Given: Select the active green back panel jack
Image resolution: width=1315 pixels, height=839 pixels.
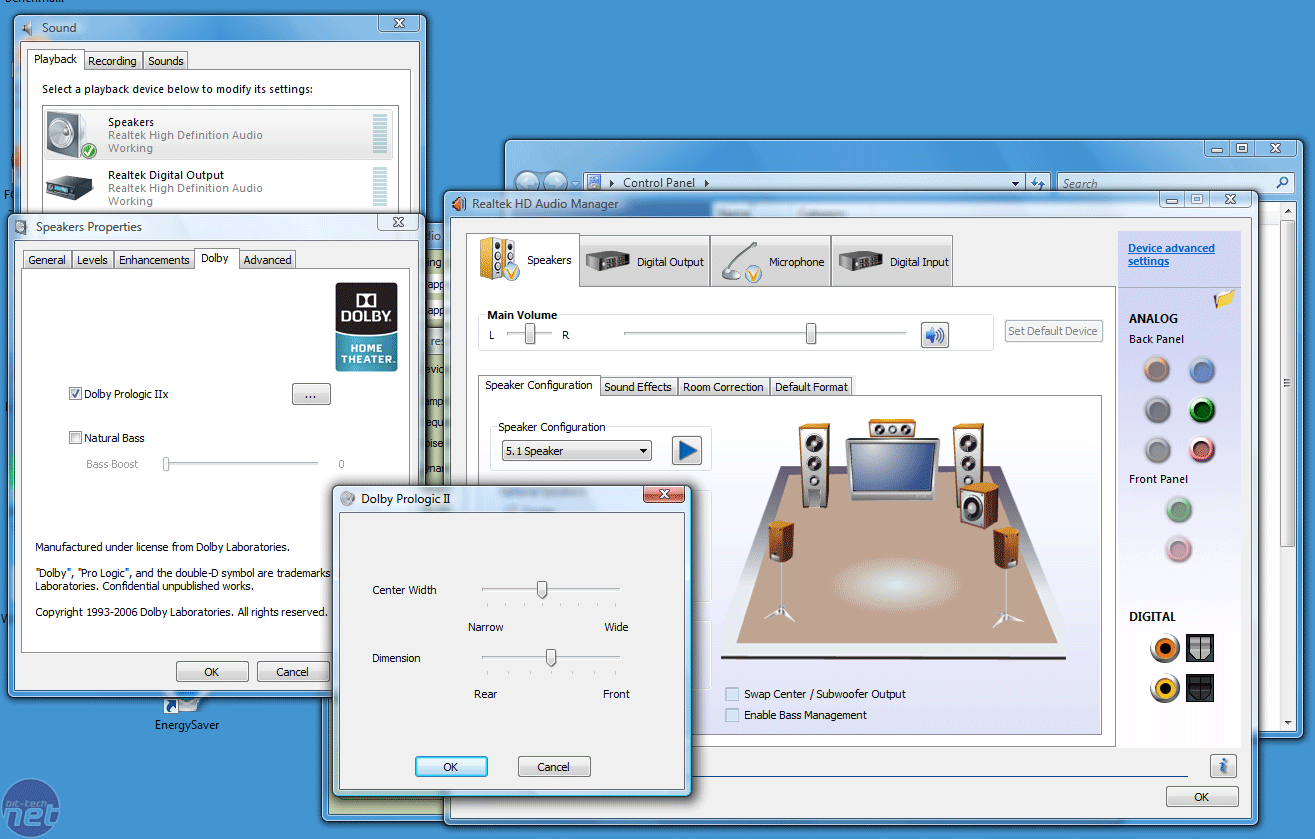Looking at the screenshot, I should pos(1201,410).
